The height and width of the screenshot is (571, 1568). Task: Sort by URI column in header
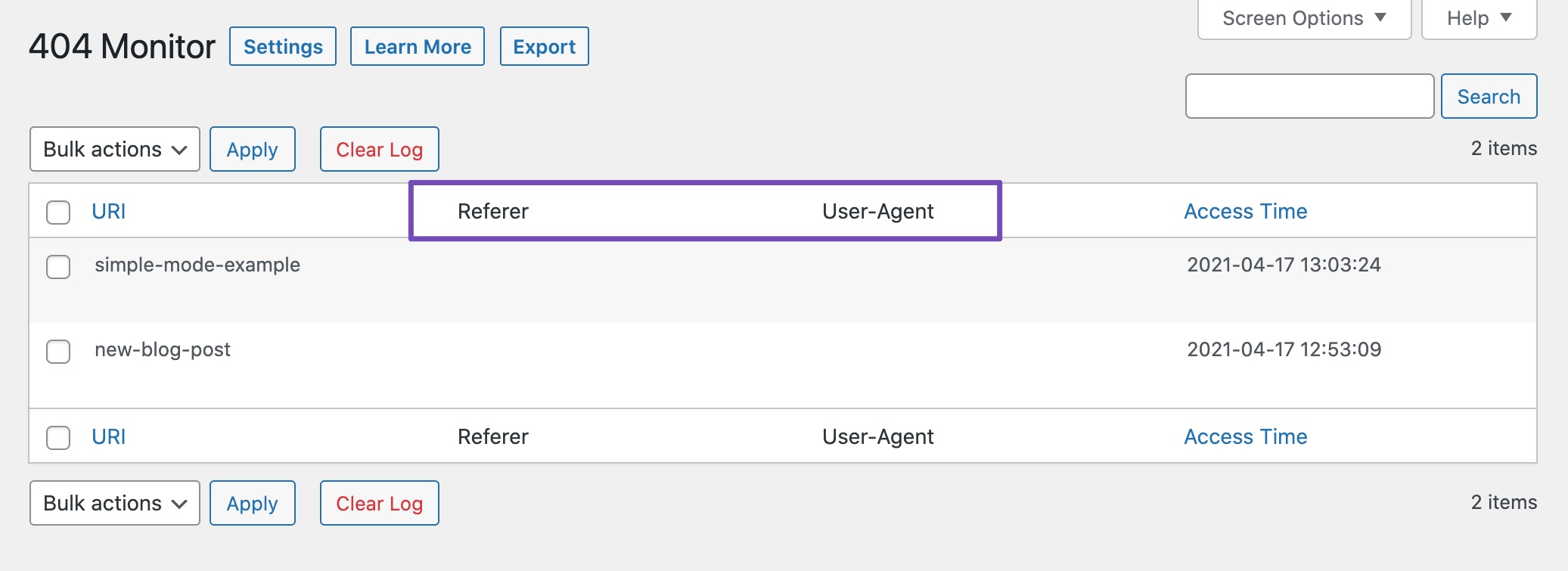[x=109, y=212]
